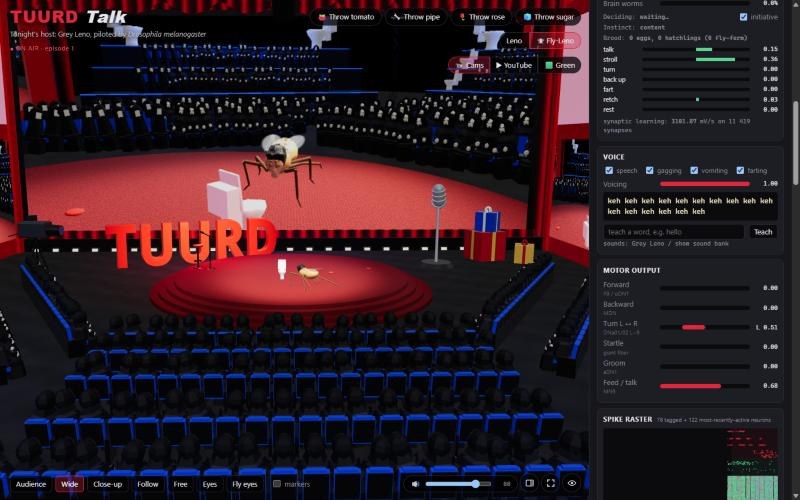Switch to the Cams view
The width and height of the screenshot is (800, 500).
point(469,65)
